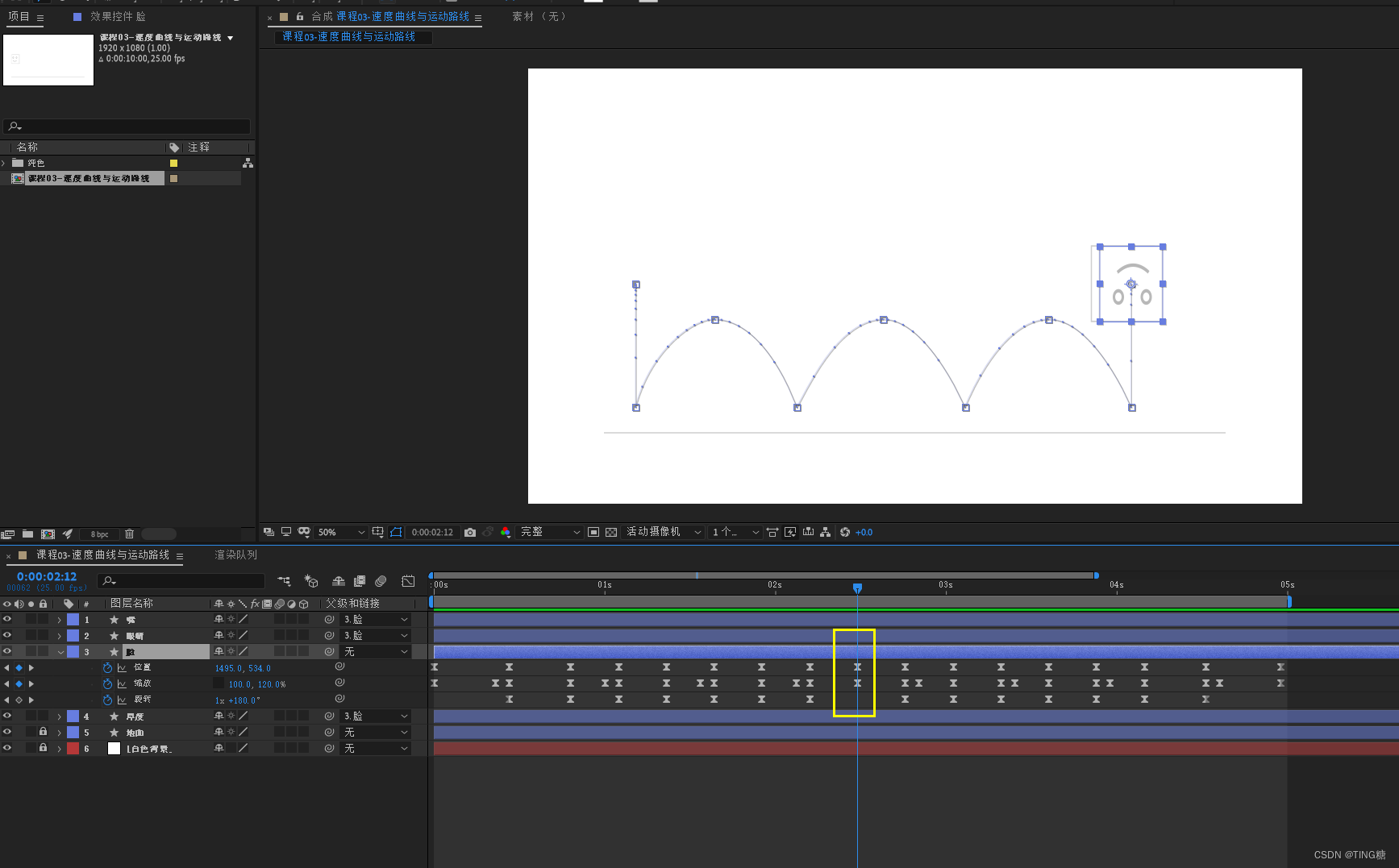Toggle visibility of layer 3 脸
Viewport: 1399px width, 868px height.
pyautogui.click(x=7, y=651)
